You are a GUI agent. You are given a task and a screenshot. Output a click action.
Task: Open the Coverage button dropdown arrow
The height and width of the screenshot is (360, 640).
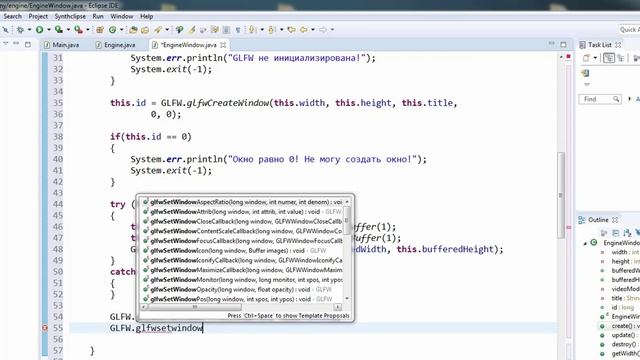click(68, 29)
